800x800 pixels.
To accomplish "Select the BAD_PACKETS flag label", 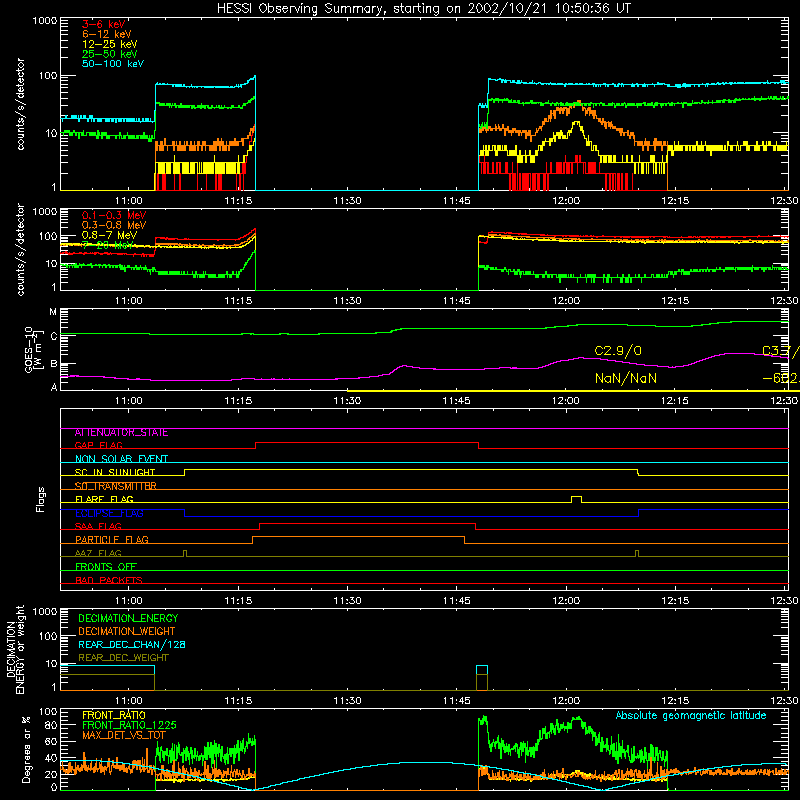I will pos(109,580).
